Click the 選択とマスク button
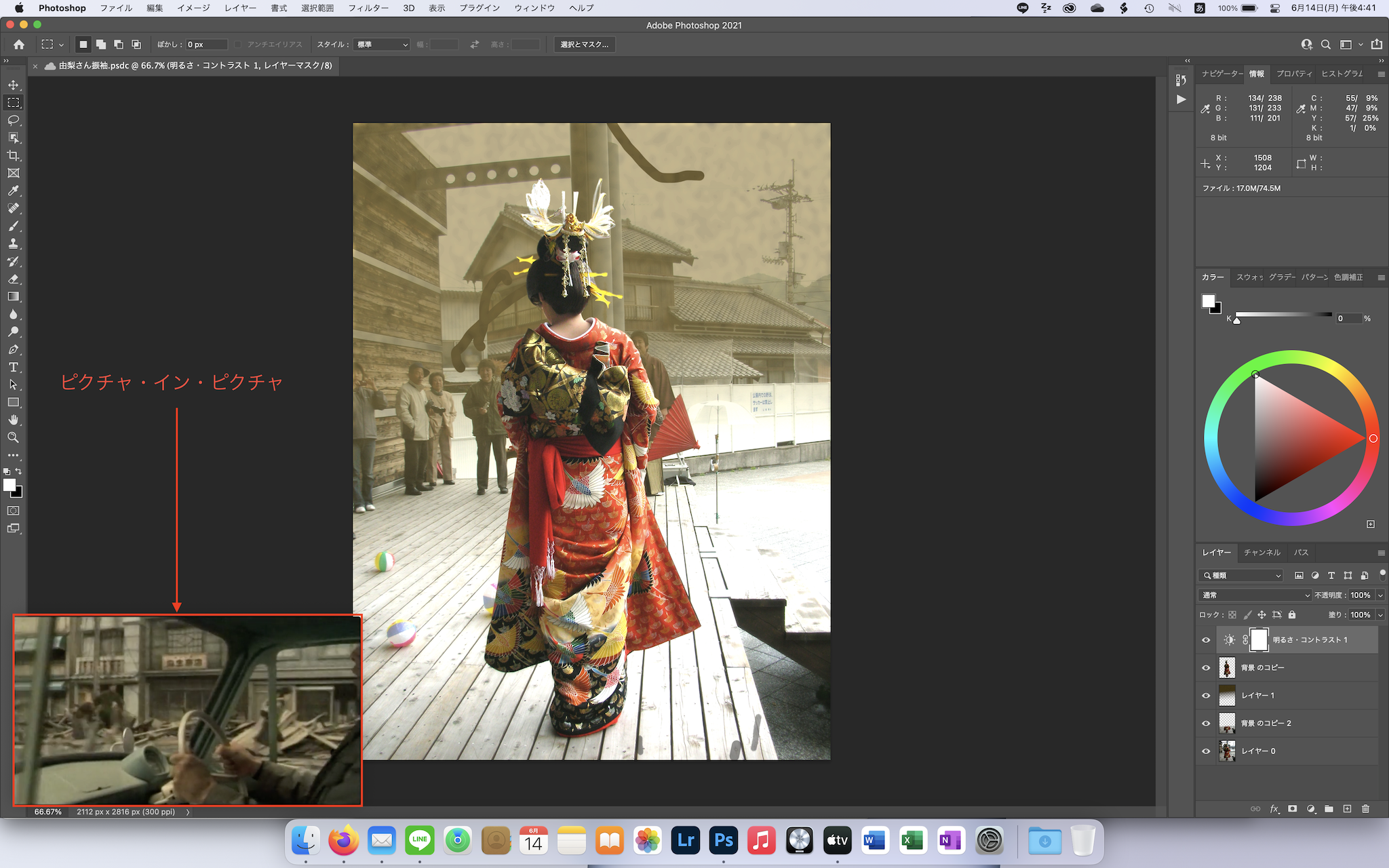 tap(584, 45)
